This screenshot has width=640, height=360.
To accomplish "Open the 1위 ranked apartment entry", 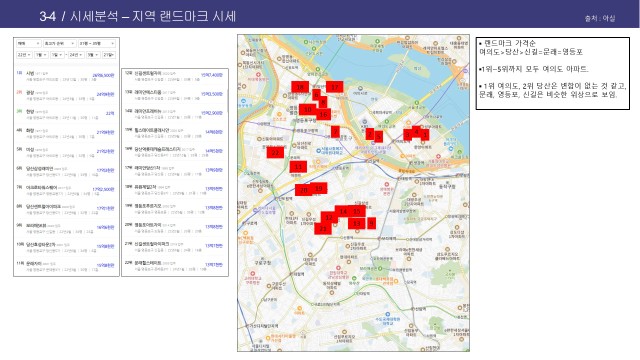I will tap(66, 76).
